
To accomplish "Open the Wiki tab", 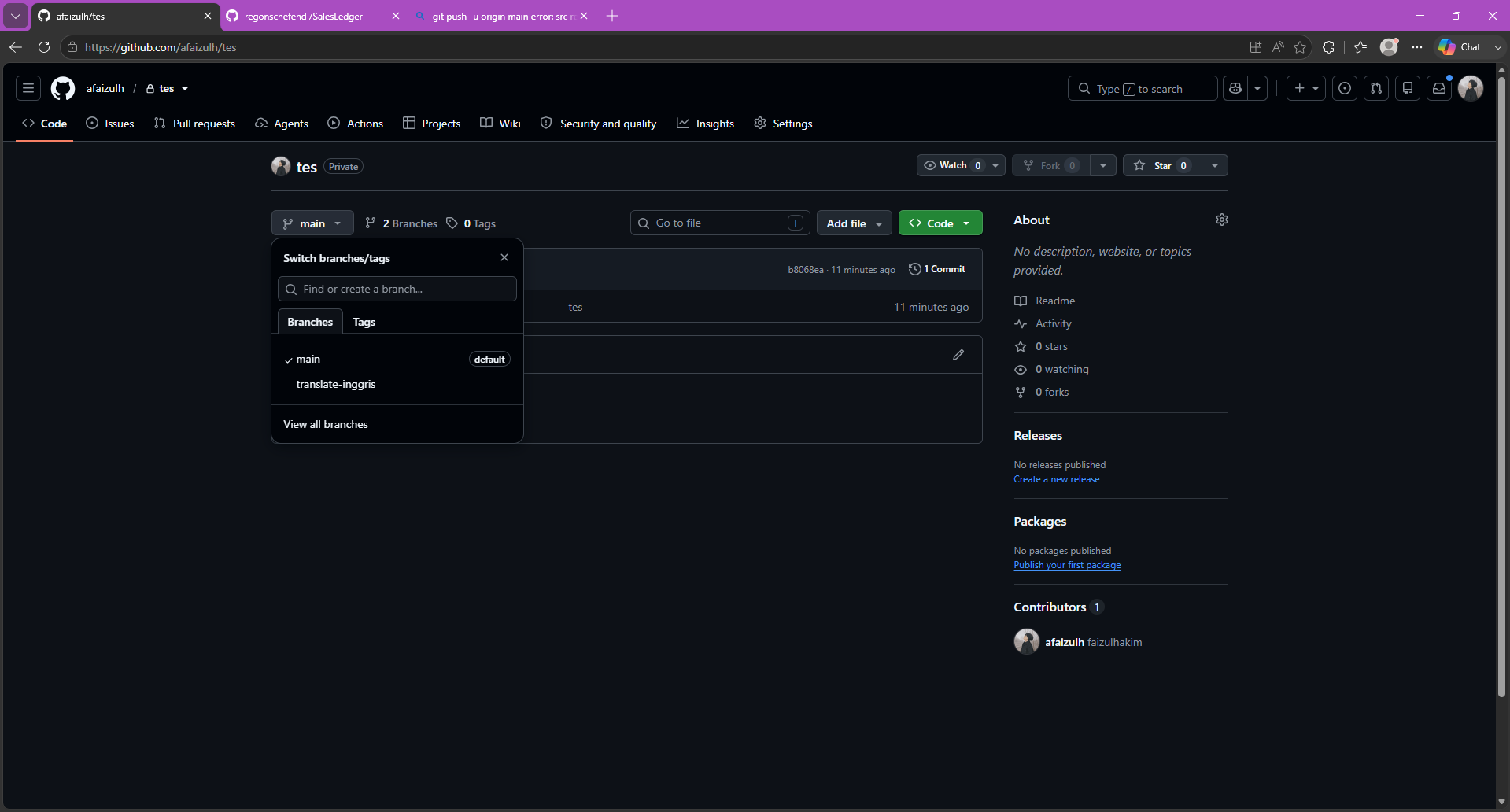I will pos(500,124).
